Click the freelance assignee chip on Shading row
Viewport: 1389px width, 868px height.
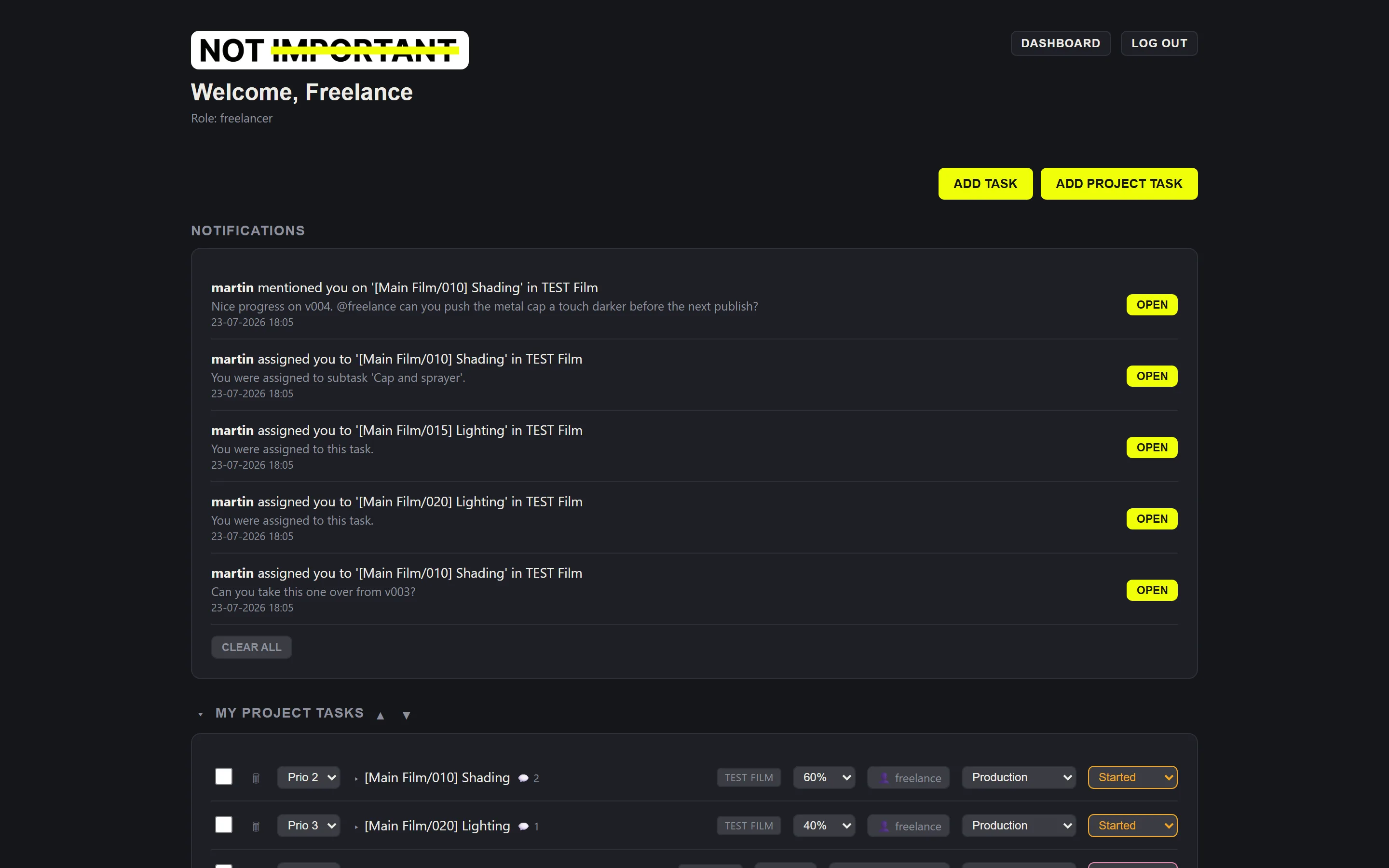tap(908, 778)
